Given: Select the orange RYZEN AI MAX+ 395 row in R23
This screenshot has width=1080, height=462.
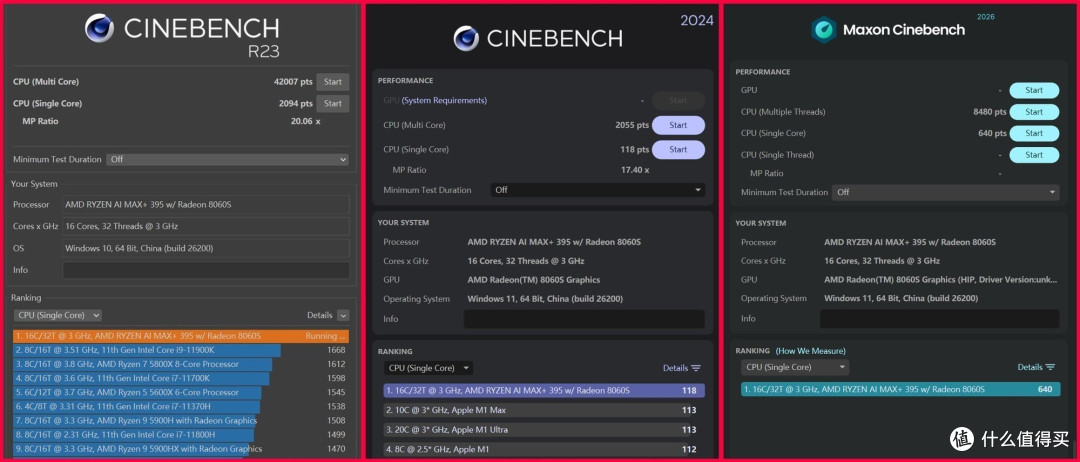Looking at the screenshot, I should click(181, 336).
